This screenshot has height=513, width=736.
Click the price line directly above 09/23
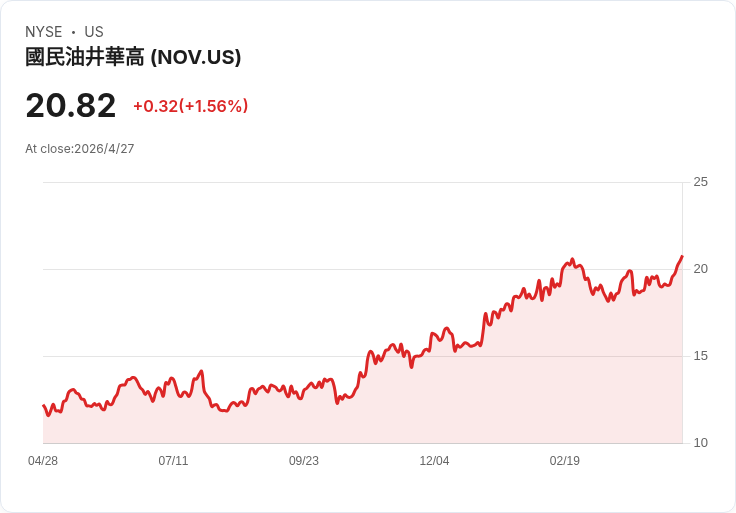click(x=304, y=388)
